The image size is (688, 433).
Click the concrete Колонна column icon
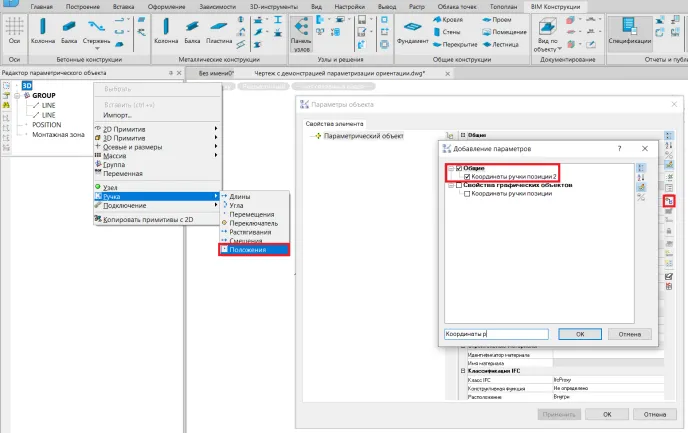pos(43,29)
